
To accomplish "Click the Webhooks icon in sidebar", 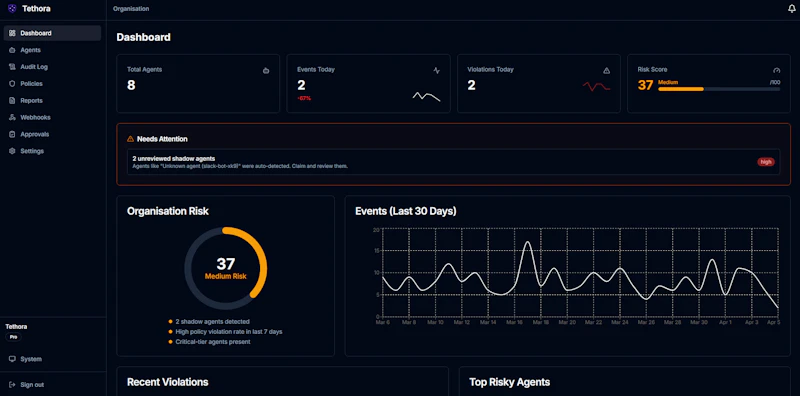I will point(12,117).
